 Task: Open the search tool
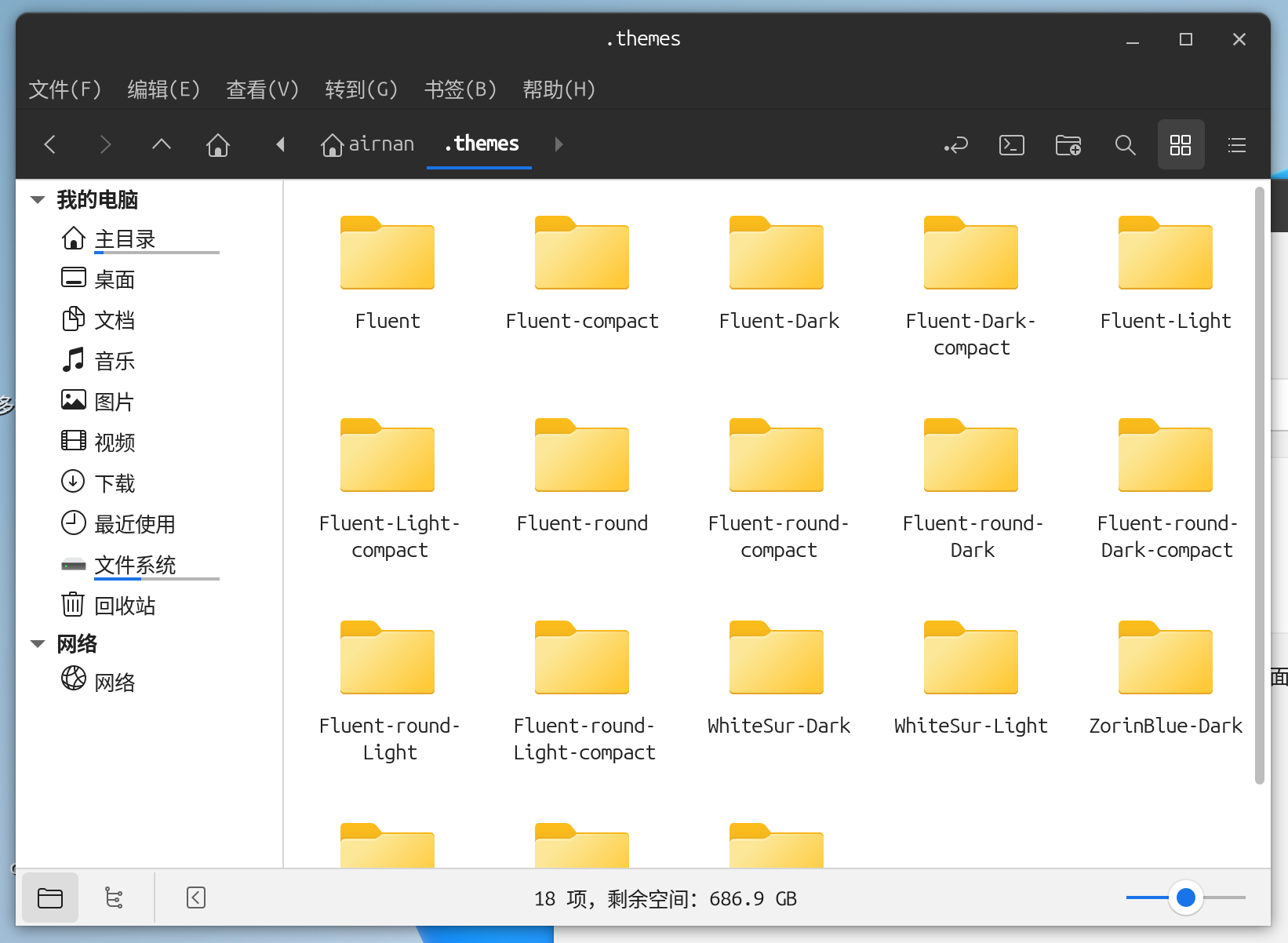pos(1125,145)
